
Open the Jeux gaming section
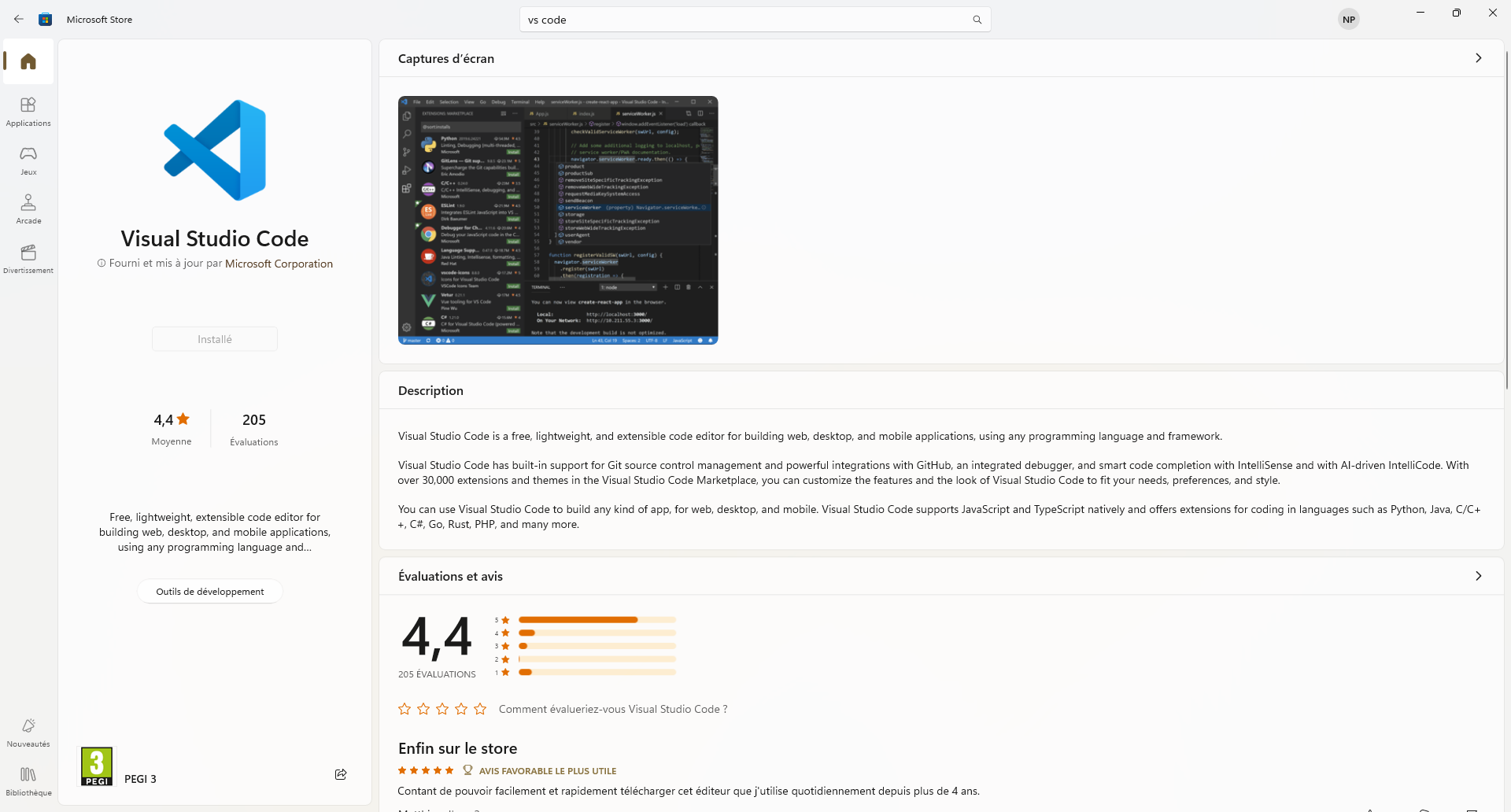[28, 161]
